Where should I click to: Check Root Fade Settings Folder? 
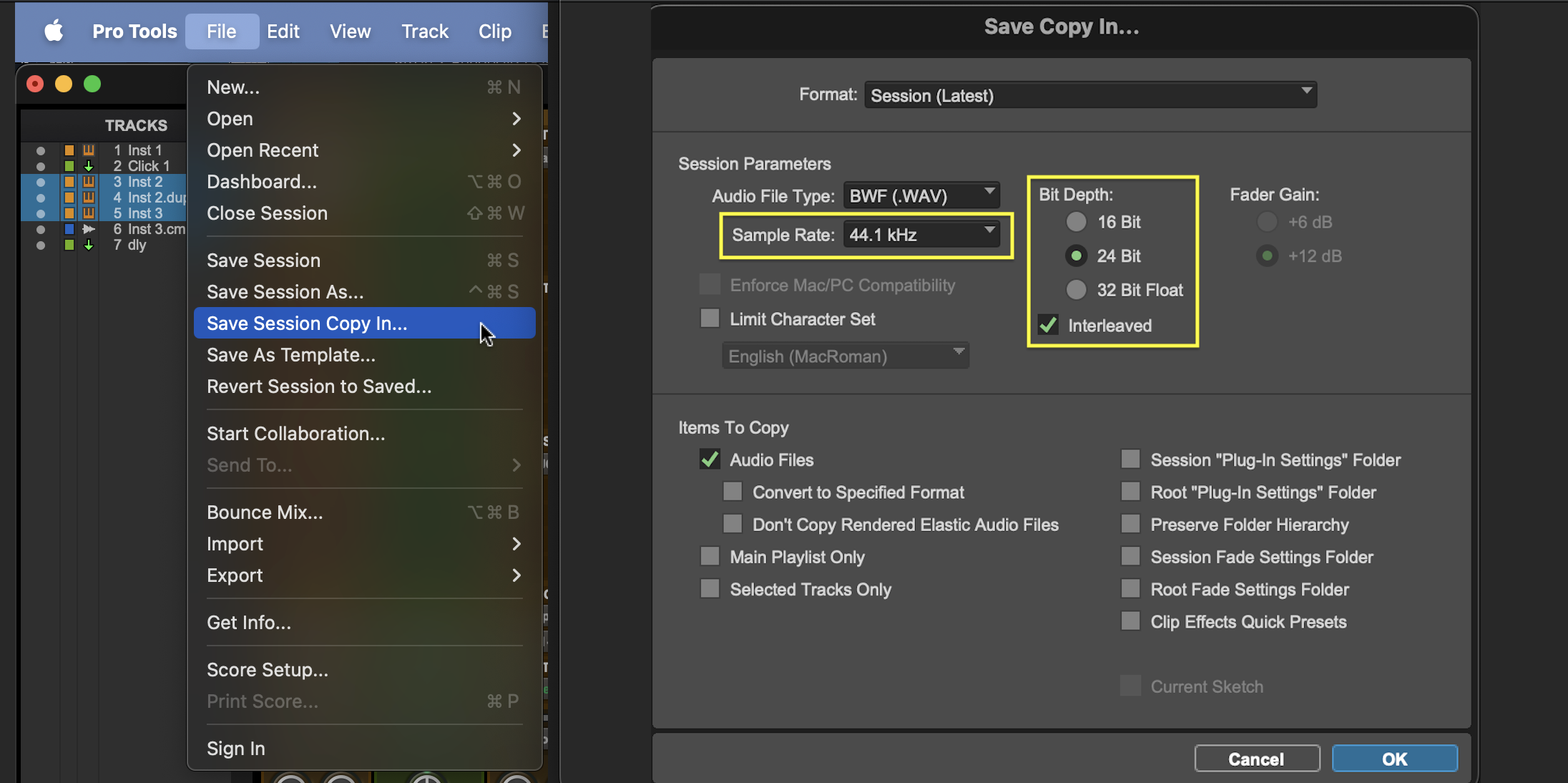(x=1130, y=589)
